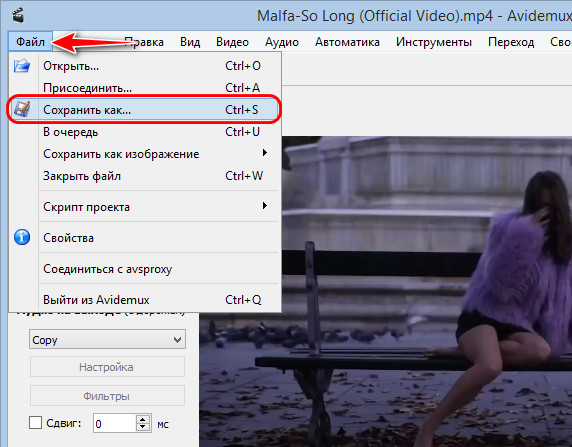Image resolution: width=572 pixels, height=447 pixels.
Task: Click the audio Фильтры button
Action: 107,396
